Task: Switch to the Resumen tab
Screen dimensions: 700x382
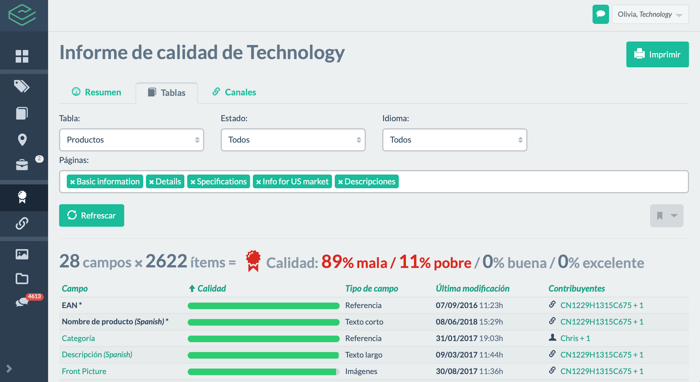Action: 96,92
